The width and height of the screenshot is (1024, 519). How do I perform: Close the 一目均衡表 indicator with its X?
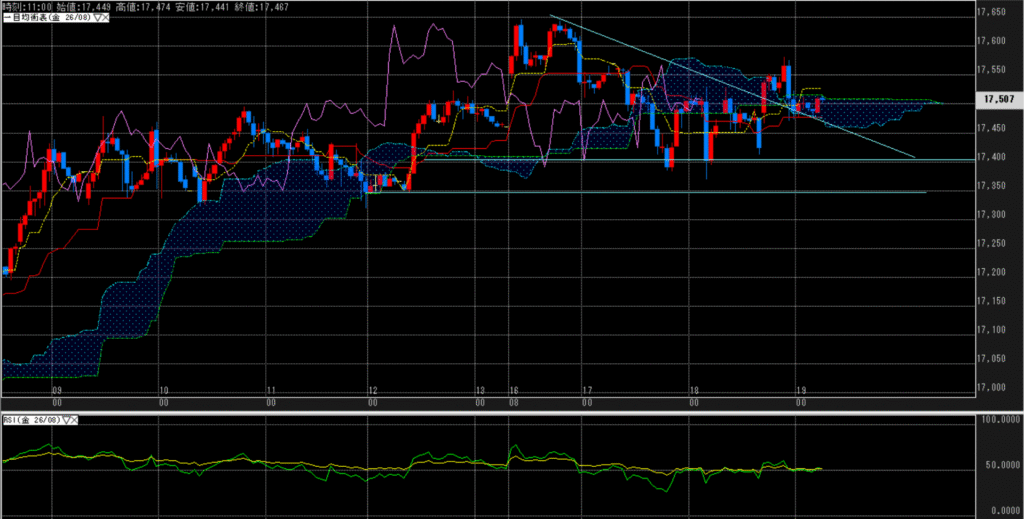105,18
